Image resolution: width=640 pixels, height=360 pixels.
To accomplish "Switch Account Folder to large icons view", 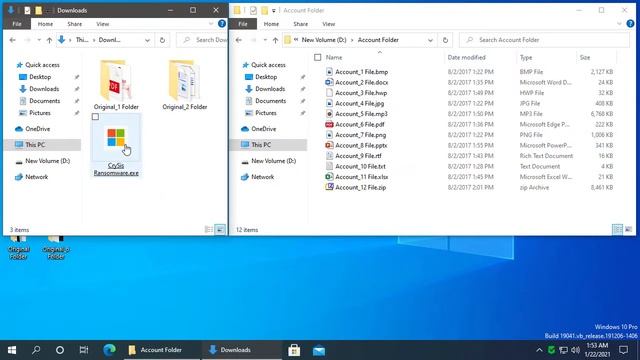I will pyautogui.click(x=629, y=229).
